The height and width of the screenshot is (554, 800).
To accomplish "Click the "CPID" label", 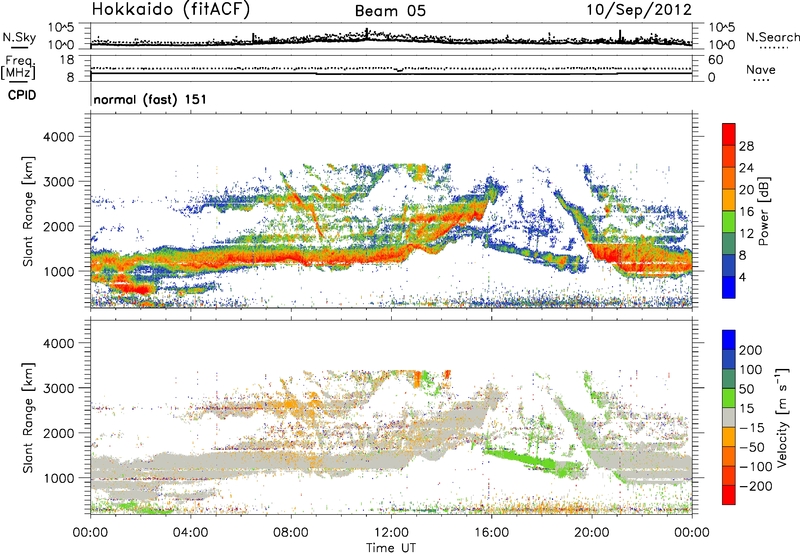I will click(x=22, y=95).
